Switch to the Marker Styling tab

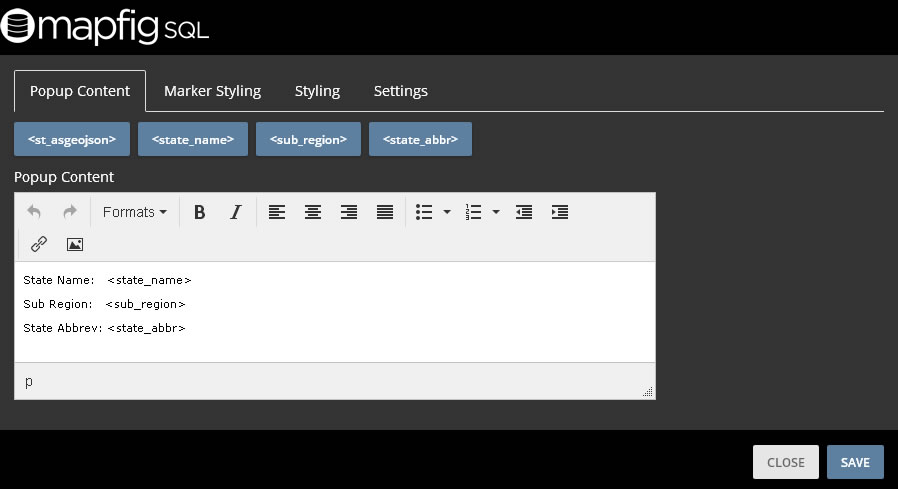[x=212, y=91]
